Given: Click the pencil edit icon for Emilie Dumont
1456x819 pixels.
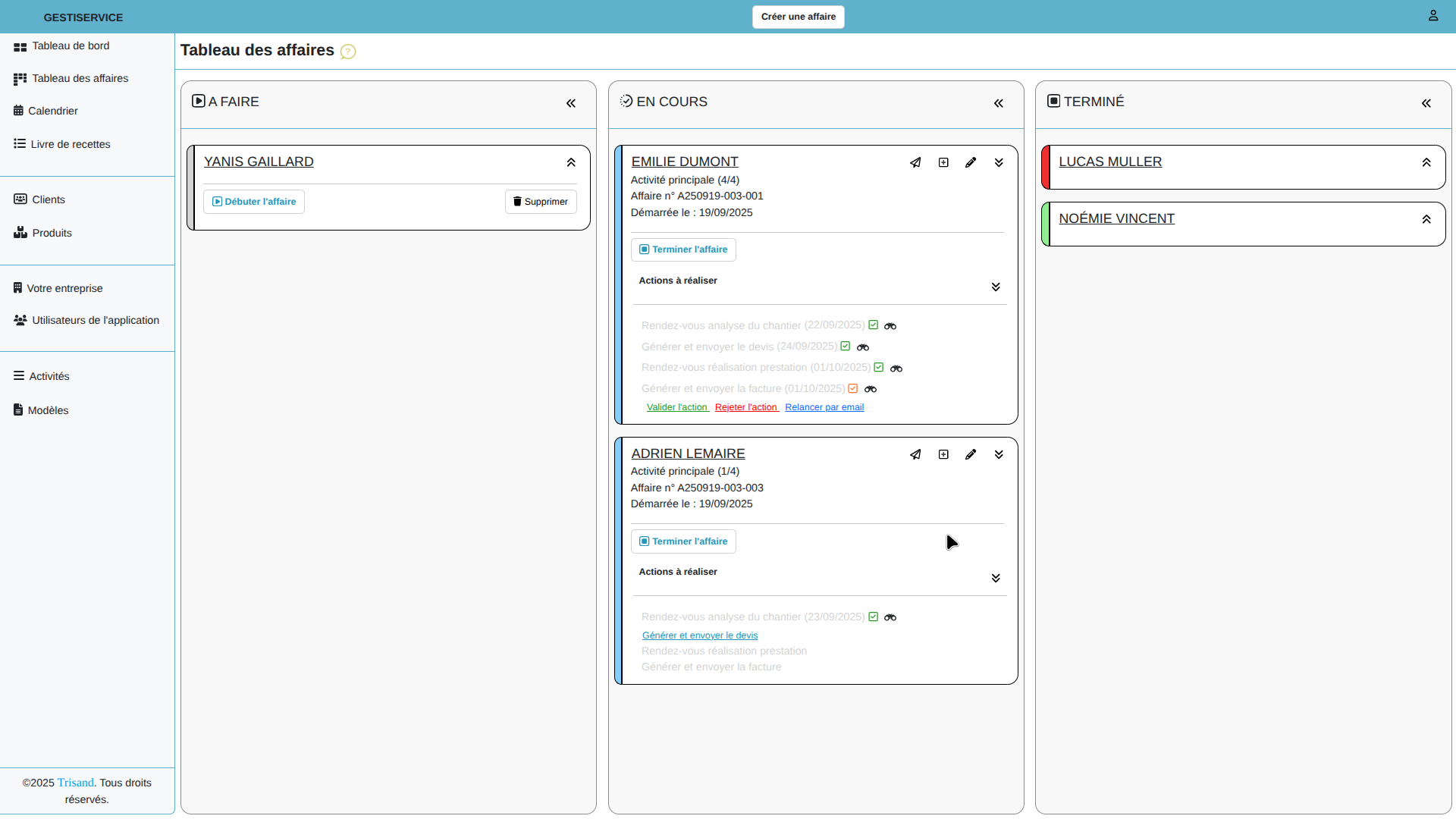Looking at the screenshot, I should click(971, 163).
